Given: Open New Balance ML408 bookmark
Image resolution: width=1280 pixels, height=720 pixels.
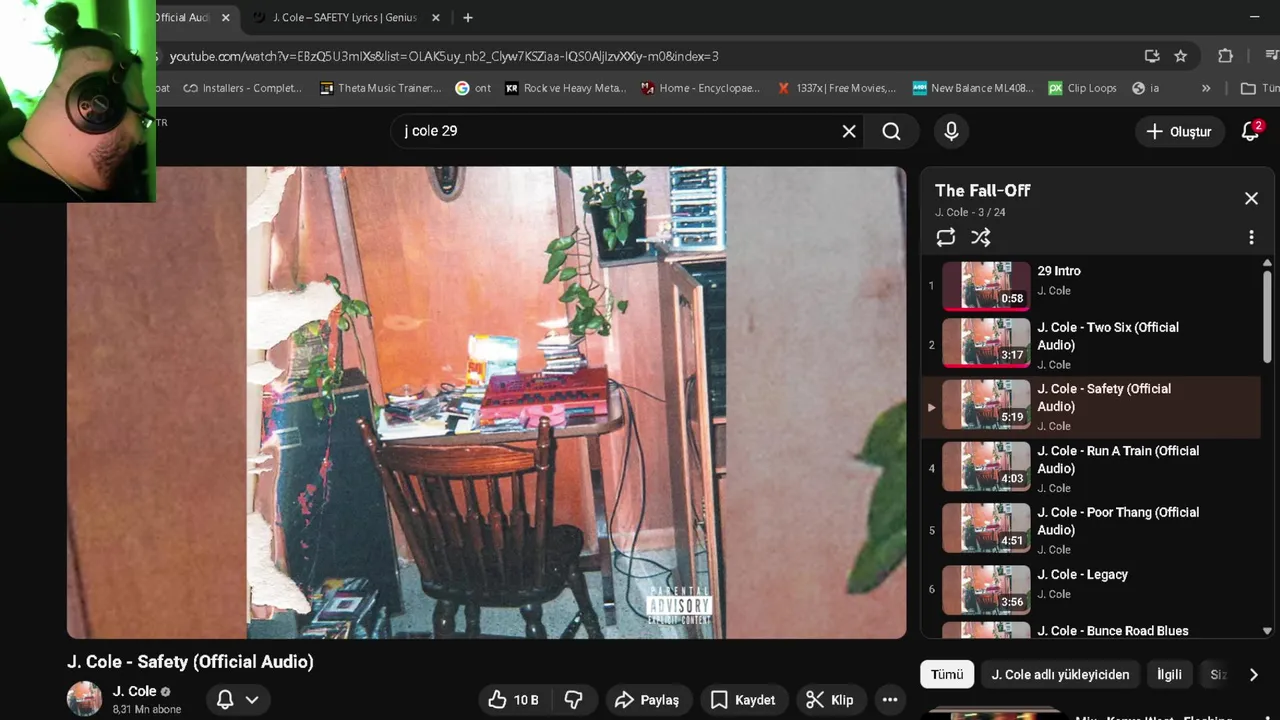Looking at the screenshot, I should [973, 88].
